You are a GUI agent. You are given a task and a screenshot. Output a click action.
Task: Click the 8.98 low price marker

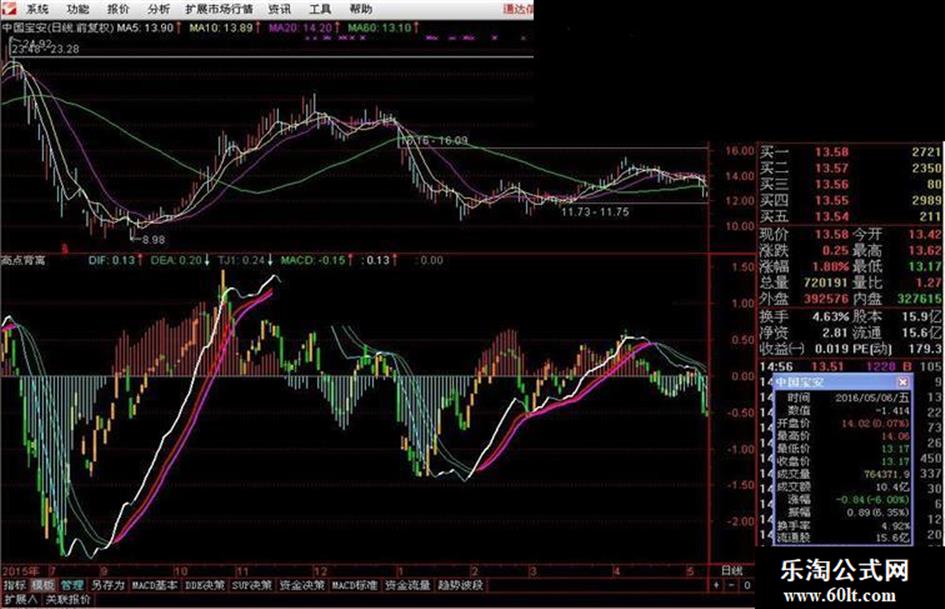click(x=153, y=239)
